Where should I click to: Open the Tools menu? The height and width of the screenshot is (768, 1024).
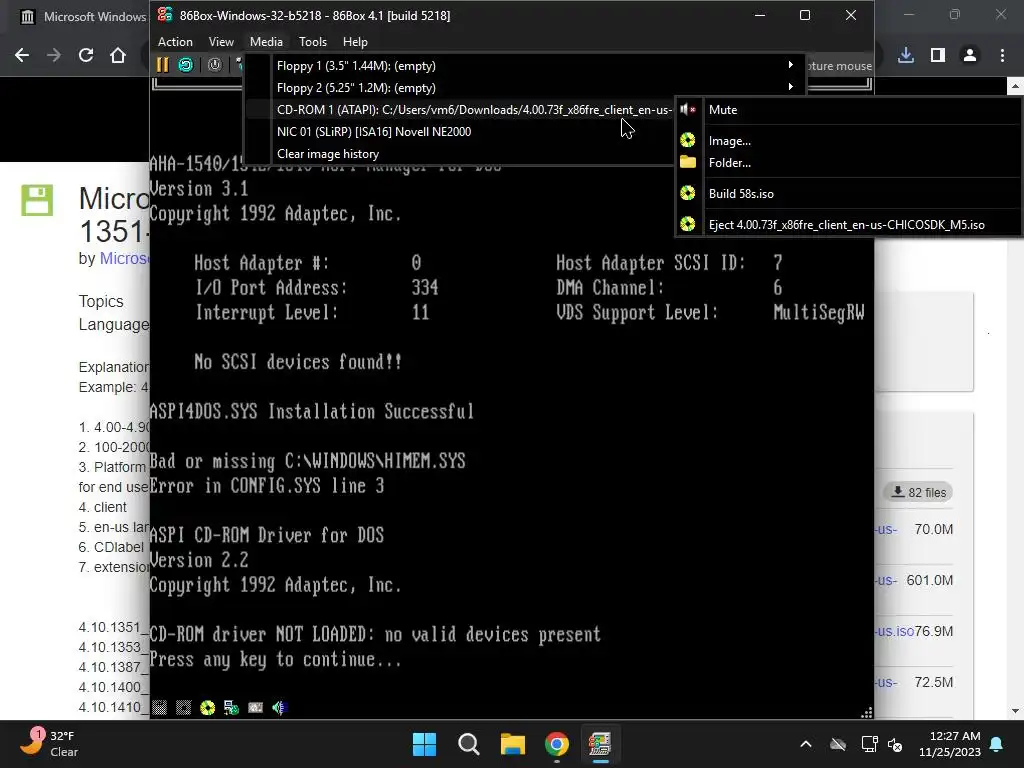313,42
